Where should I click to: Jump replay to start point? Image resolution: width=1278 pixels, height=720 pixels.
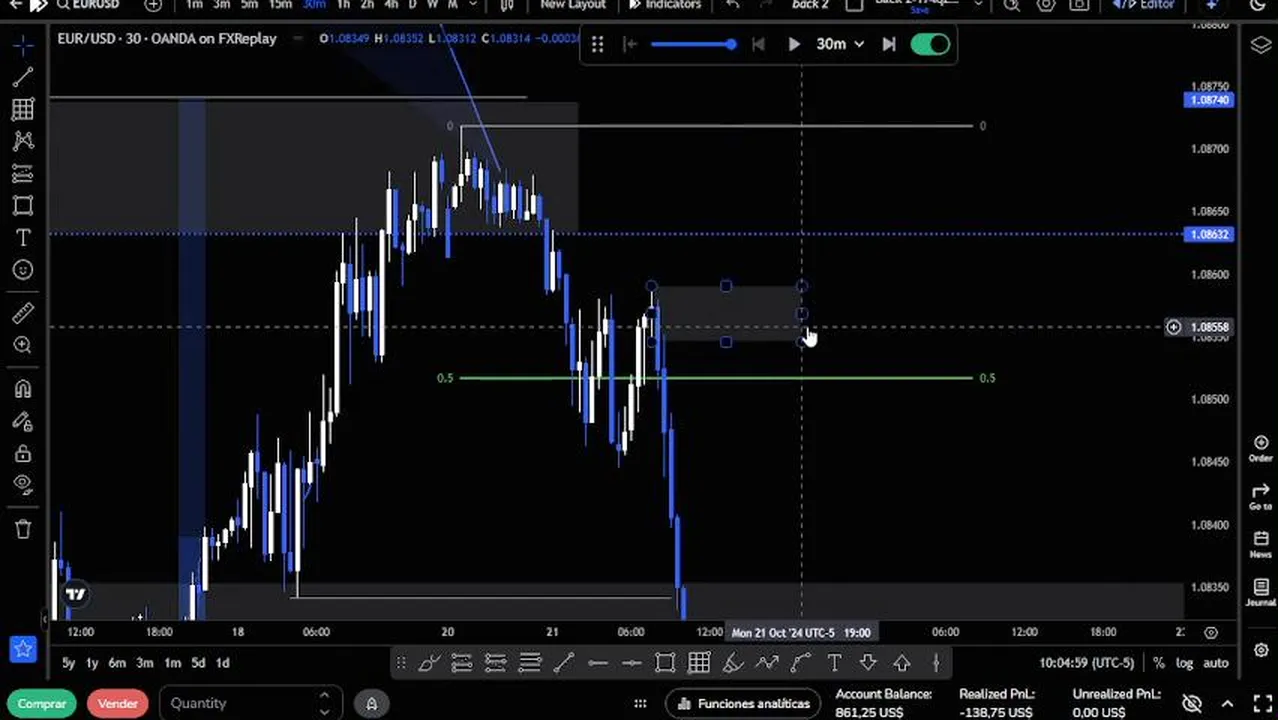[x=629, y=44]
